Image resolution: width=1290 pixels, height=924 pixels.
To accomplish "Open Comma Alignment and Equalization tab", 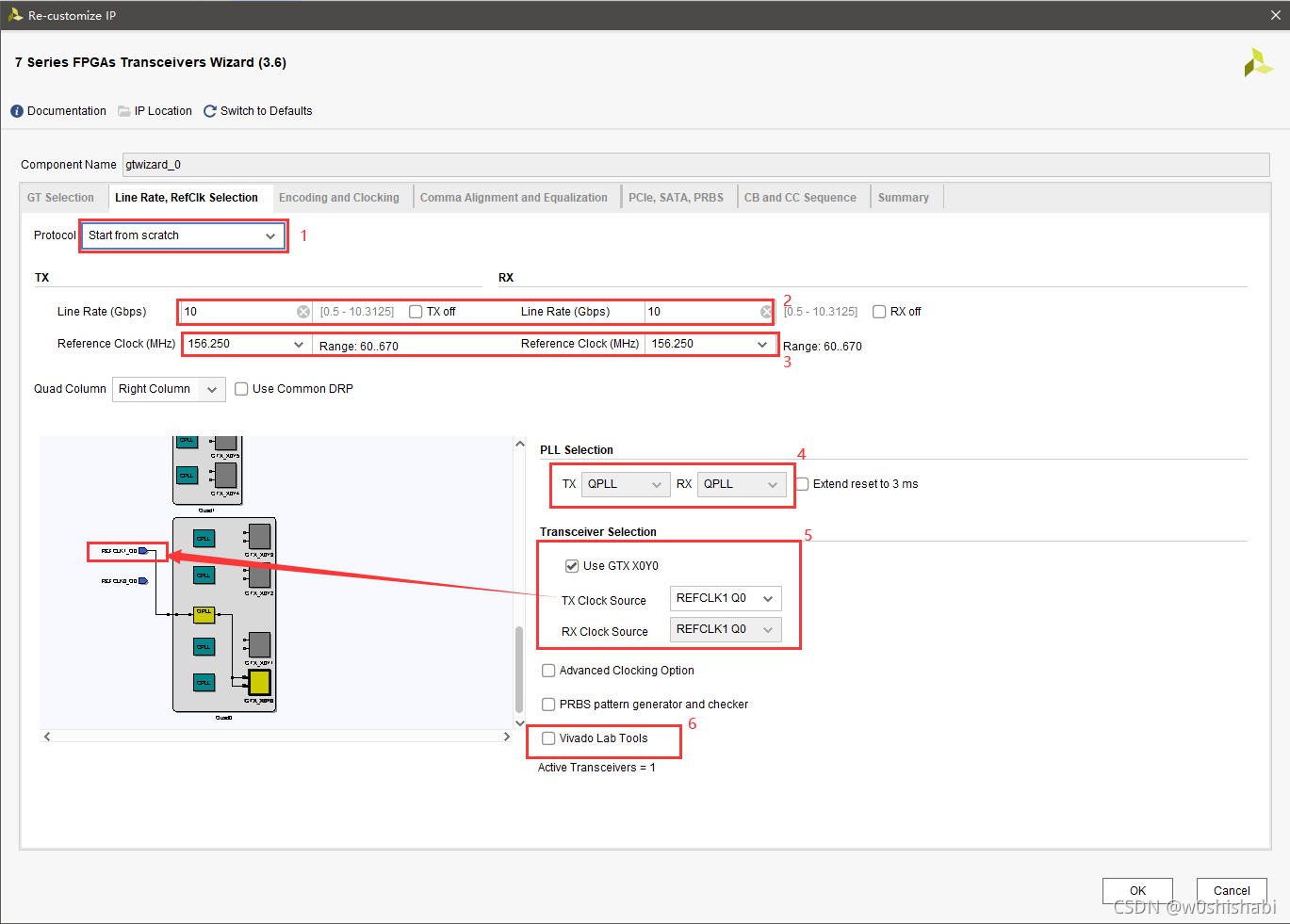I will 514,198.
